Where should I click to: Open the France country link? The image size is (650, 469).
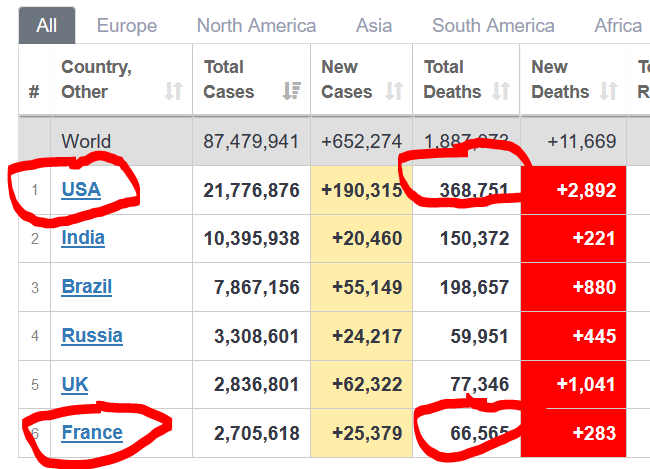pos(92,433)
